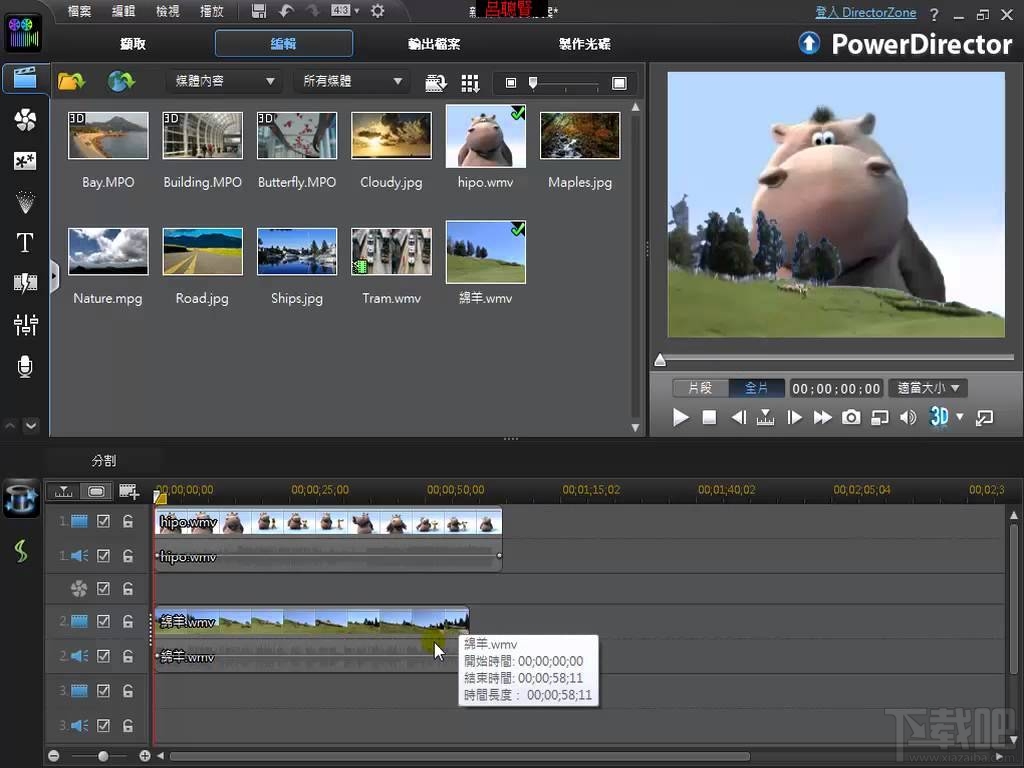Open the Effect Room icon
This screenshot has height=768, width=1024.
25,120
